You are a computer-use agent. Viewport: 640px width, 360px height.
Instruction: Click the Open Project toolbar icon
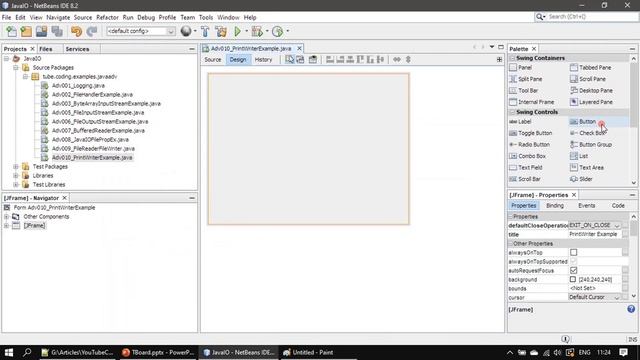[41, 31]
